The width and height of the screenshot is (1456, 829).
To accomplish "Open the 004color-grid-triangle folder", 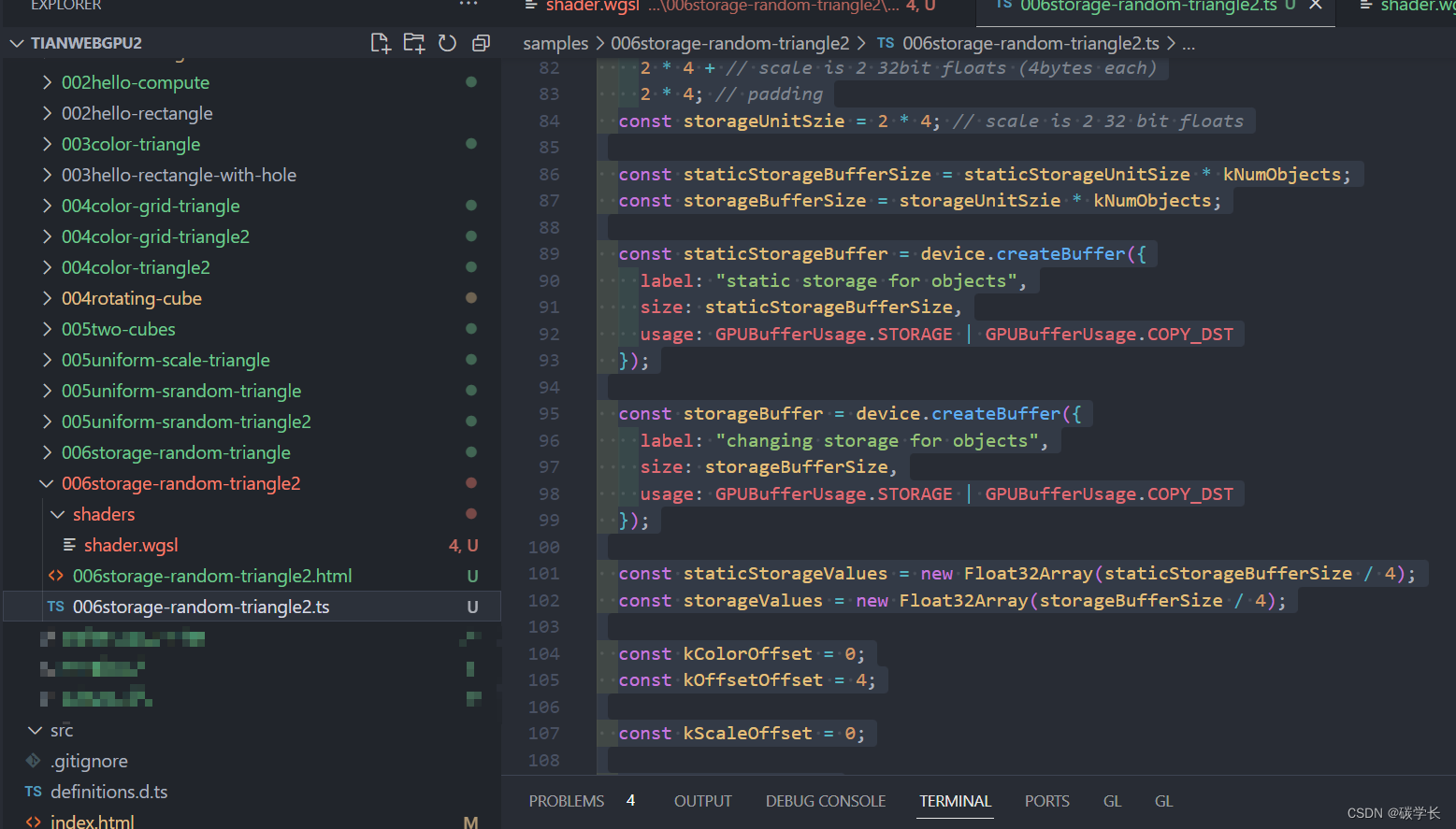I will pyautogui.click(x=151, y=206).
